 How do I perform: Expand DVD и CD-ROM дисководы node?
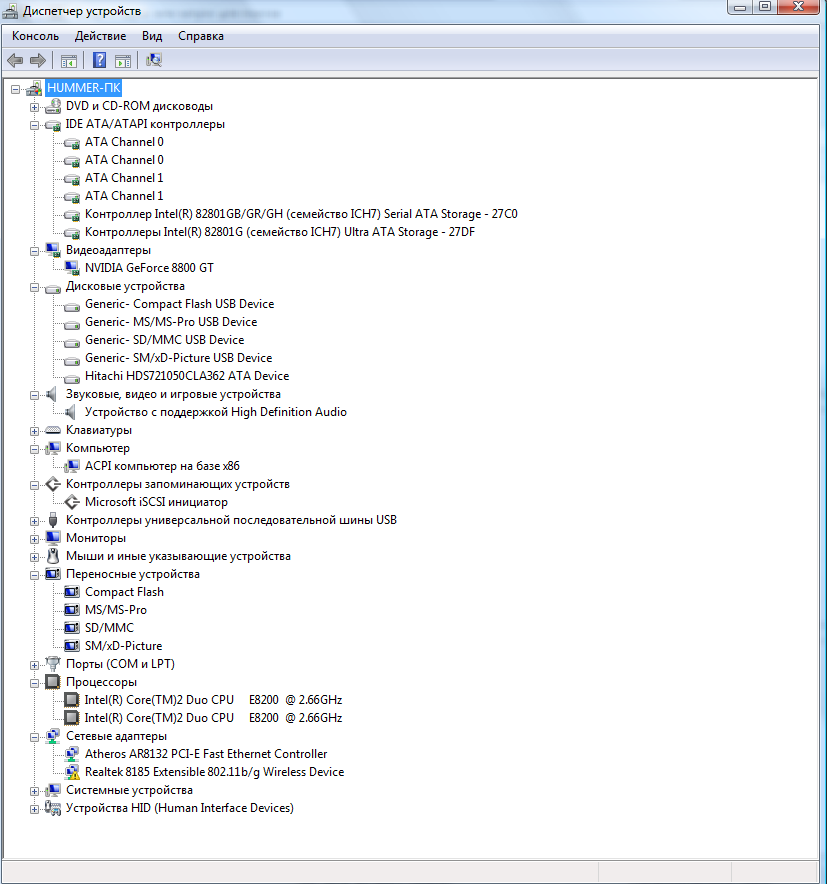34,107
